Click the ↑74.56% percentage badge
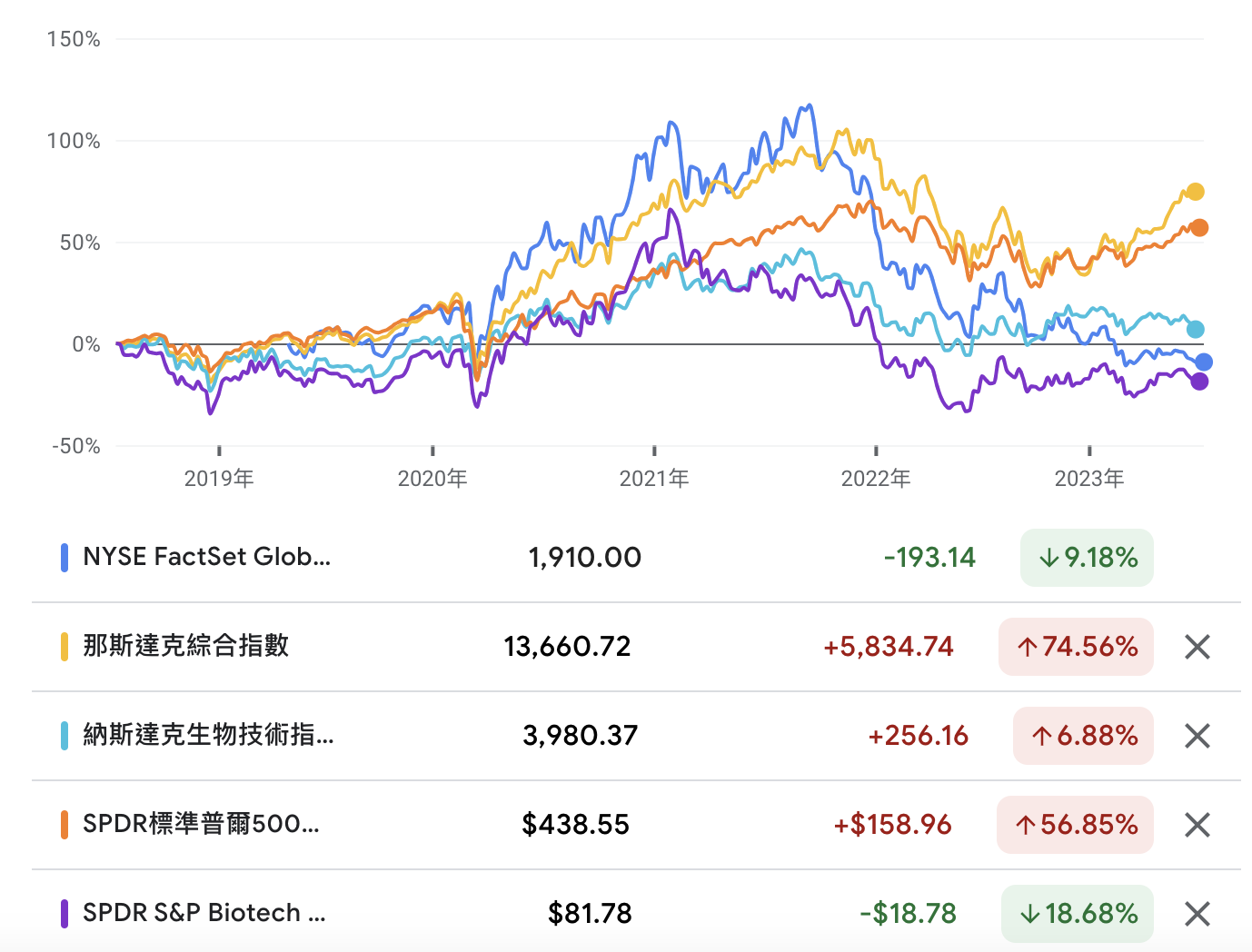 pyautogui.click(x=1076, y=646)
